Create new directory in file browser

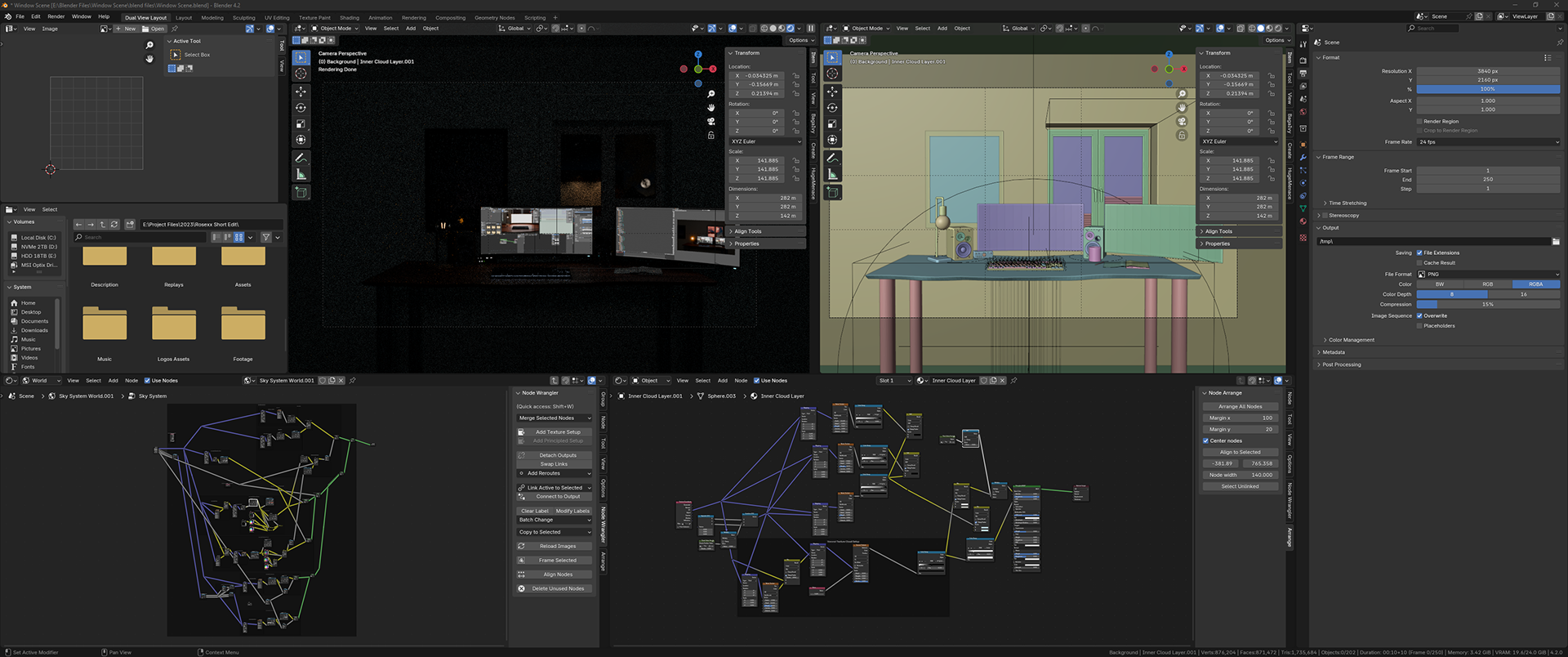pyautogui.click(x=130, y=224)
